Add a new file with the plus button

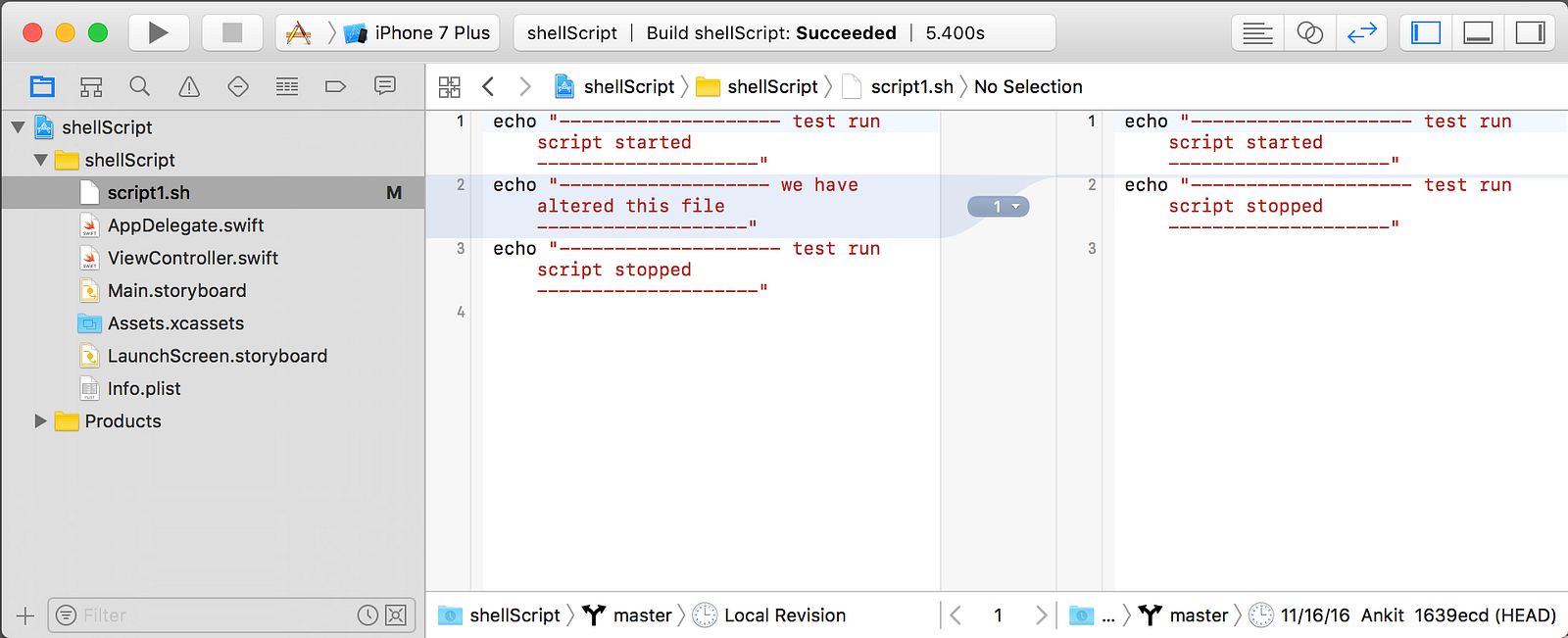25,615
